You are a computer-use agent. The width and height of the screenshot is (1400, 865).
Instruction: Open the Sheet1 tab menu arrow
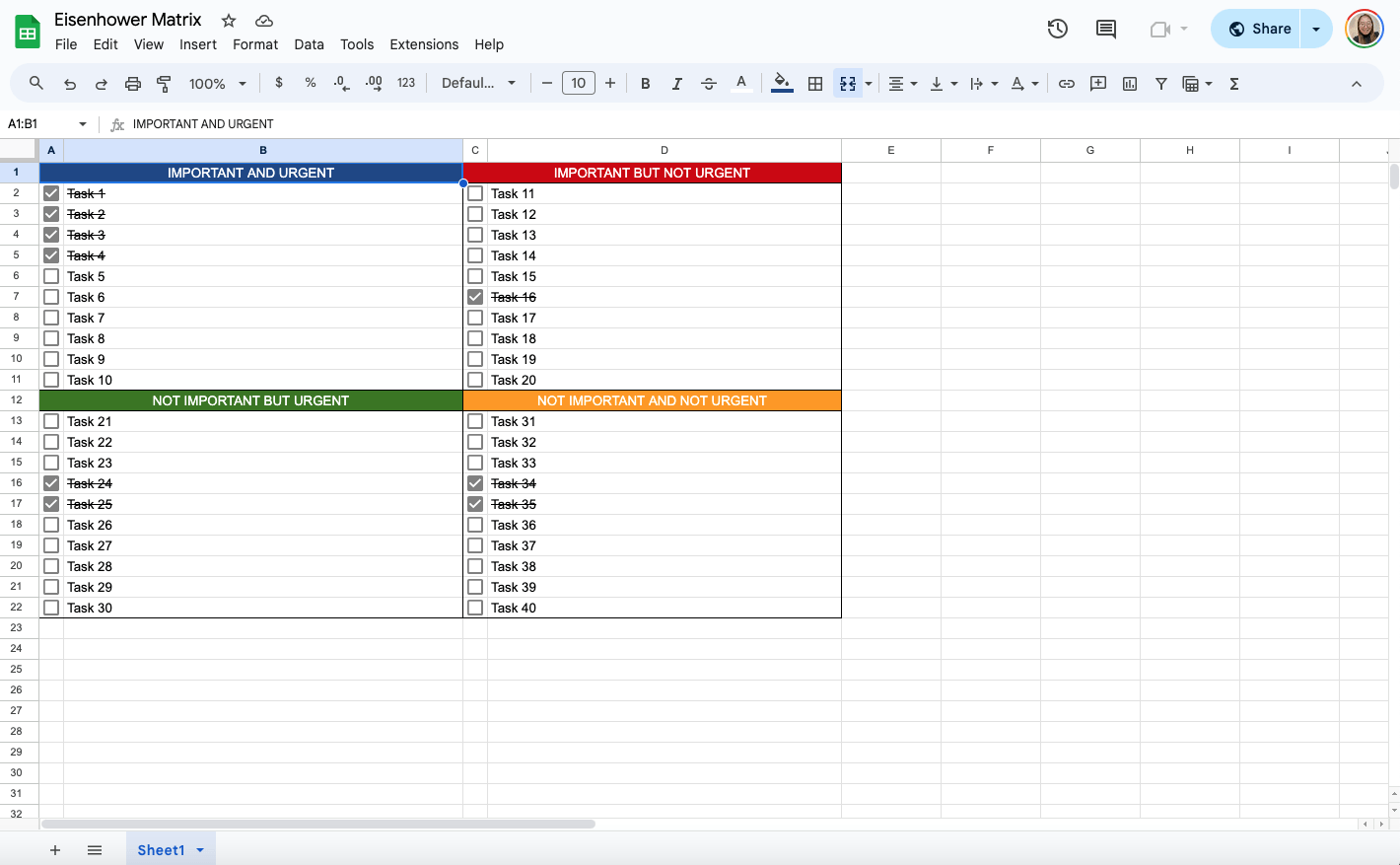pyautogui.click(x=200, y=850)
